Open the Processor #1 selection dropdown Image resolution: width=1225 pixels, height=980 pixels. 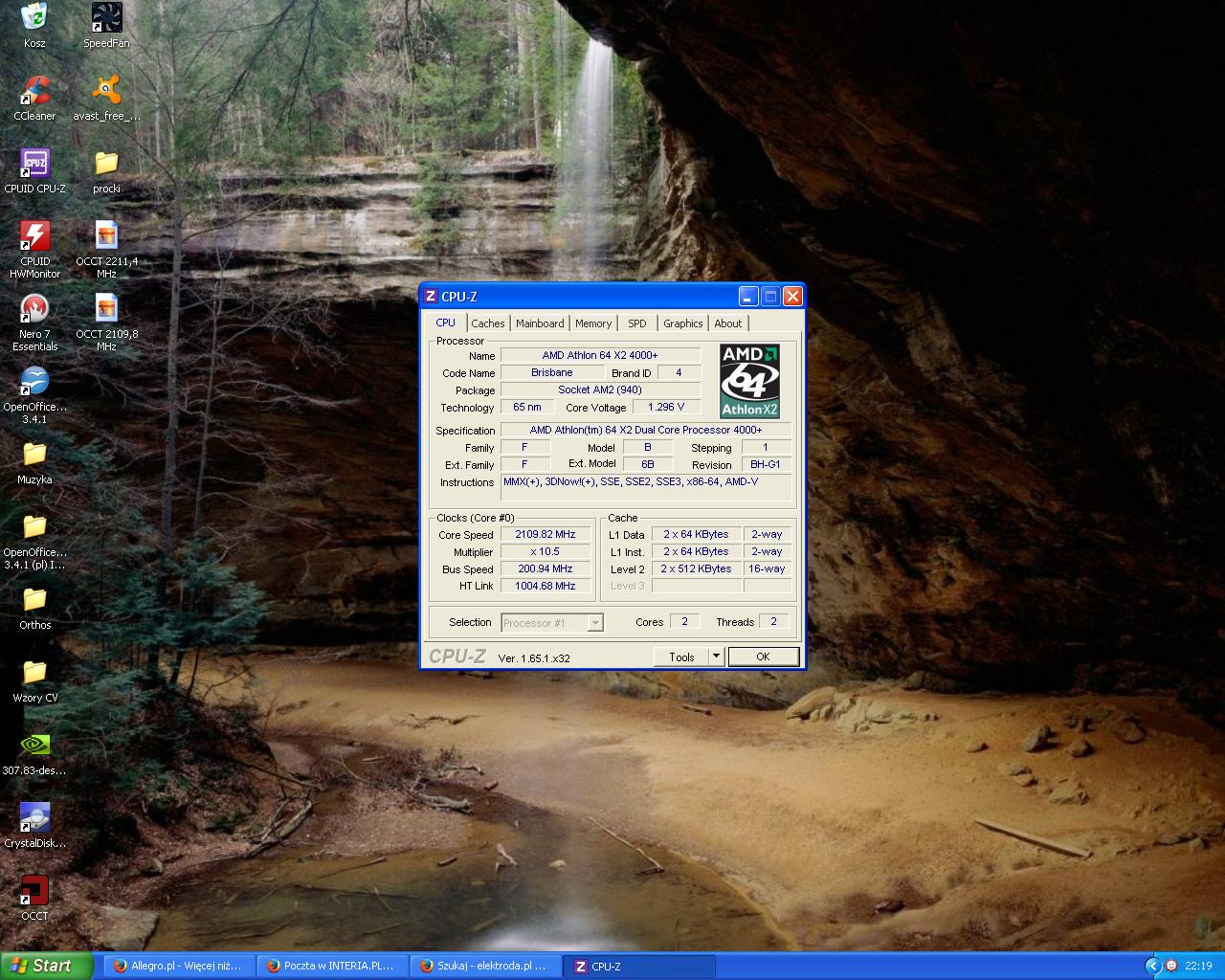coord(552,623)
